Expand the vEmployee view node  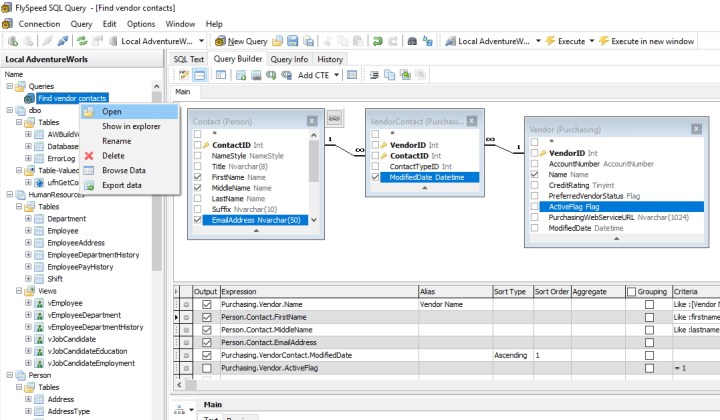[28, 302]
